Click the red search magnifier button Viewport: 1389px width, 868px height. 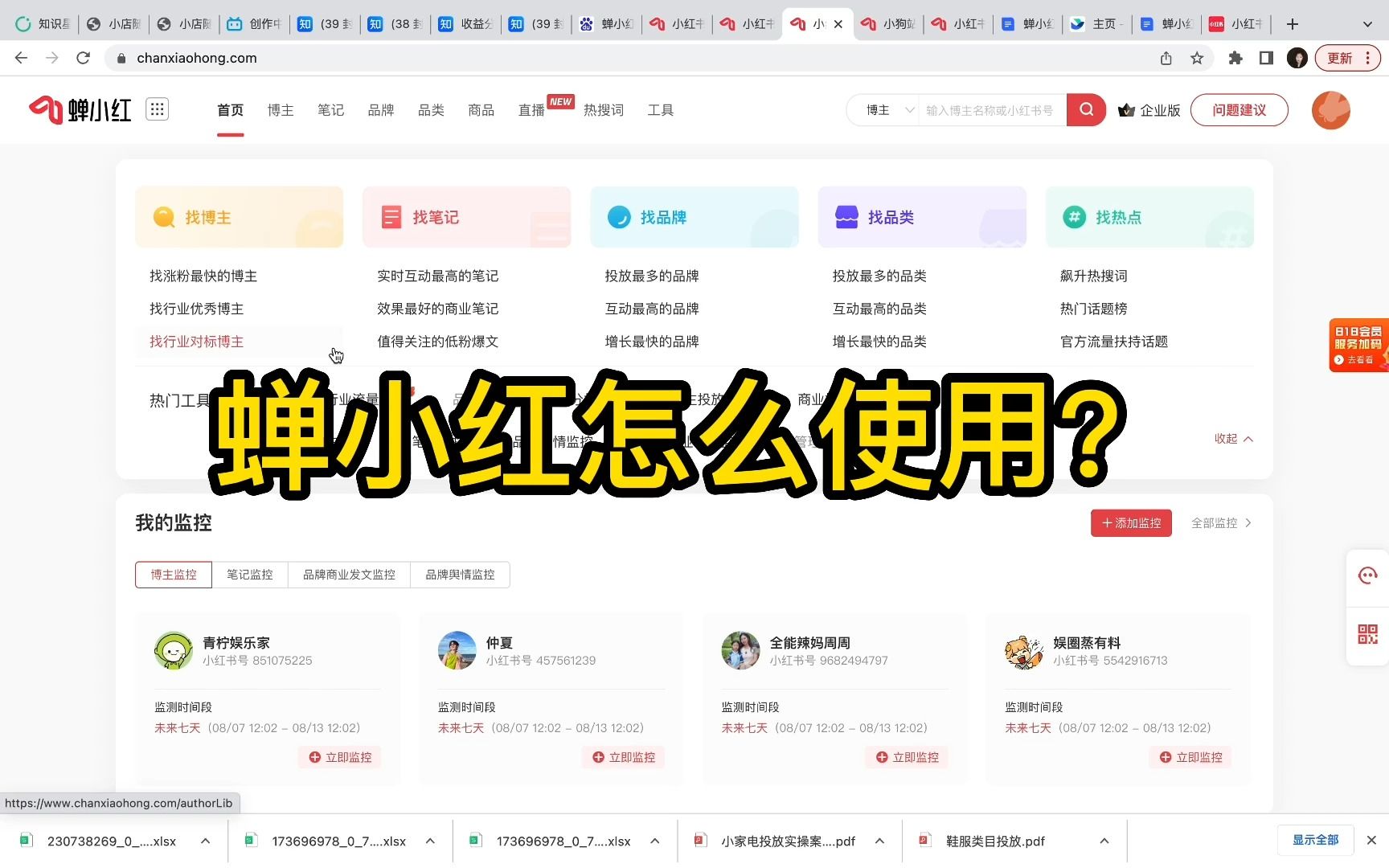coord(1086,110)
